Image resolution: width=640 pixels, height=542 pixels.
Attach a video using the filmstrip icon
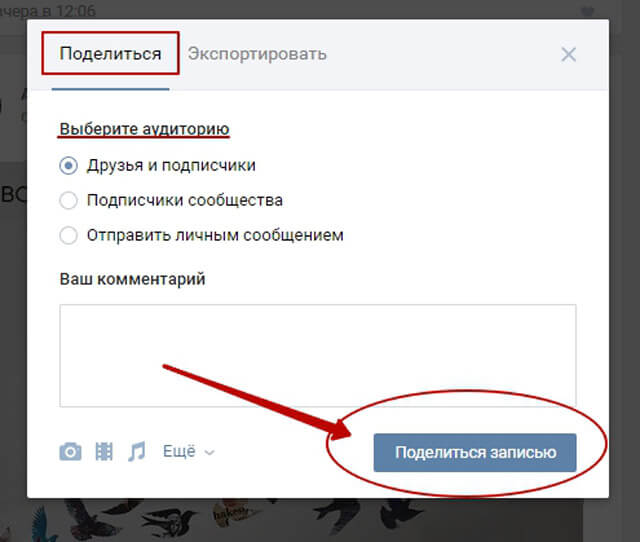104,452
